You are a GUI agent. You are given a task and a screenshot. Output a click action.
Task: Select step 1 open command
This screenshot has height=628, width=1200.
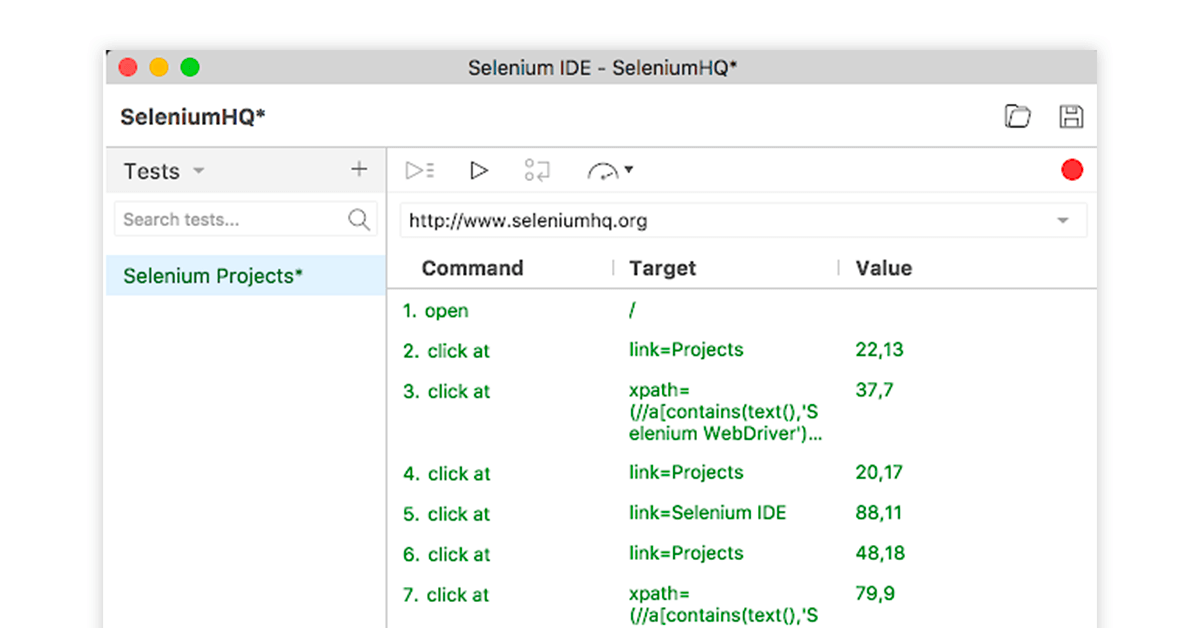(x=436, y=311)
